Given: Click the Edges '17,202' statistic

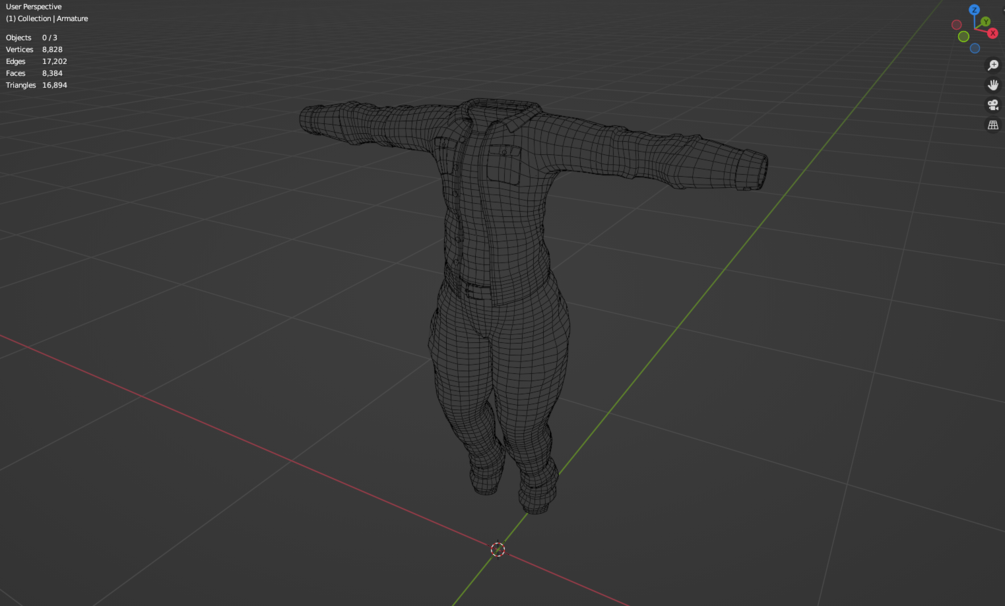Looking at the screenshot, I should tap(54, 62).
